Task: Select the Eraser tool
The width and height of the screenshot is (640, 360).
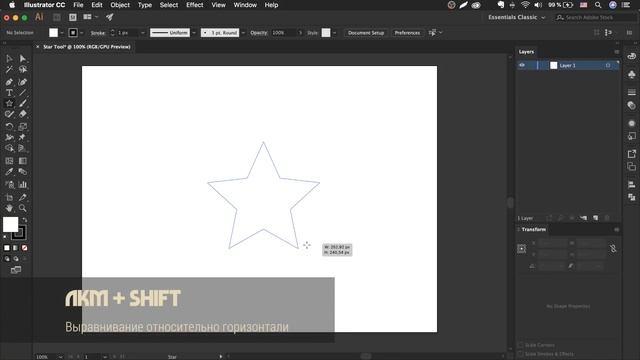Action: (22, 114)
